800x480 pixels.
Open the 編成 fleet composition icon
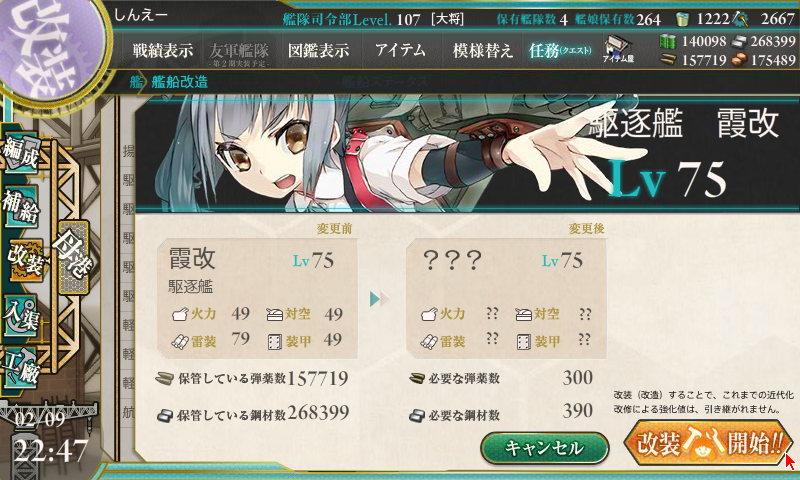click(20, 153)
